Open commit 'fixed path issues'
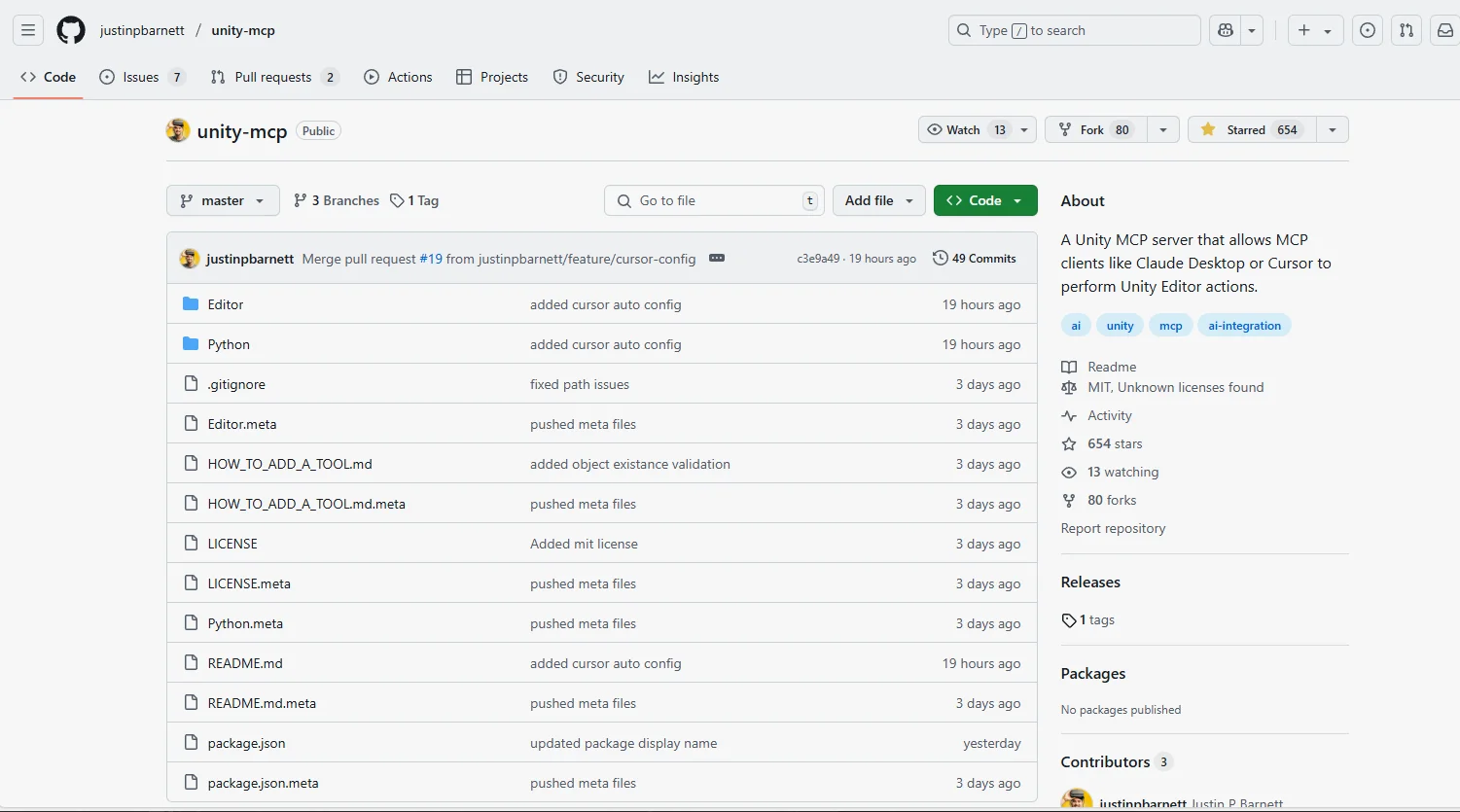This screenshot has width=1460, height=812. point(580,384)
